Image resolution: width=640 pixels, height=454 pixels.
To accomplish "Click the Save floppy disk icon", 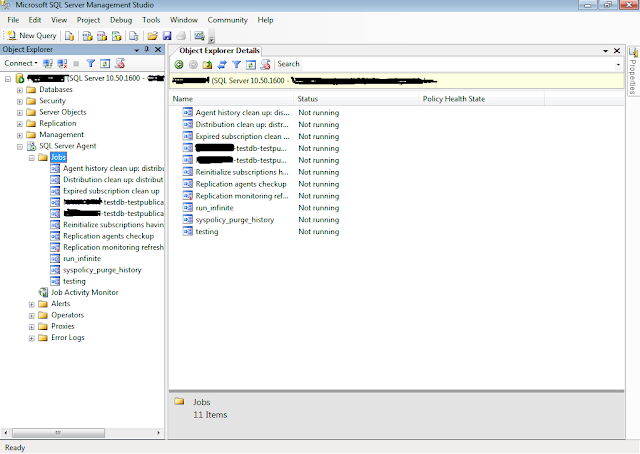I will coord(167,36).
